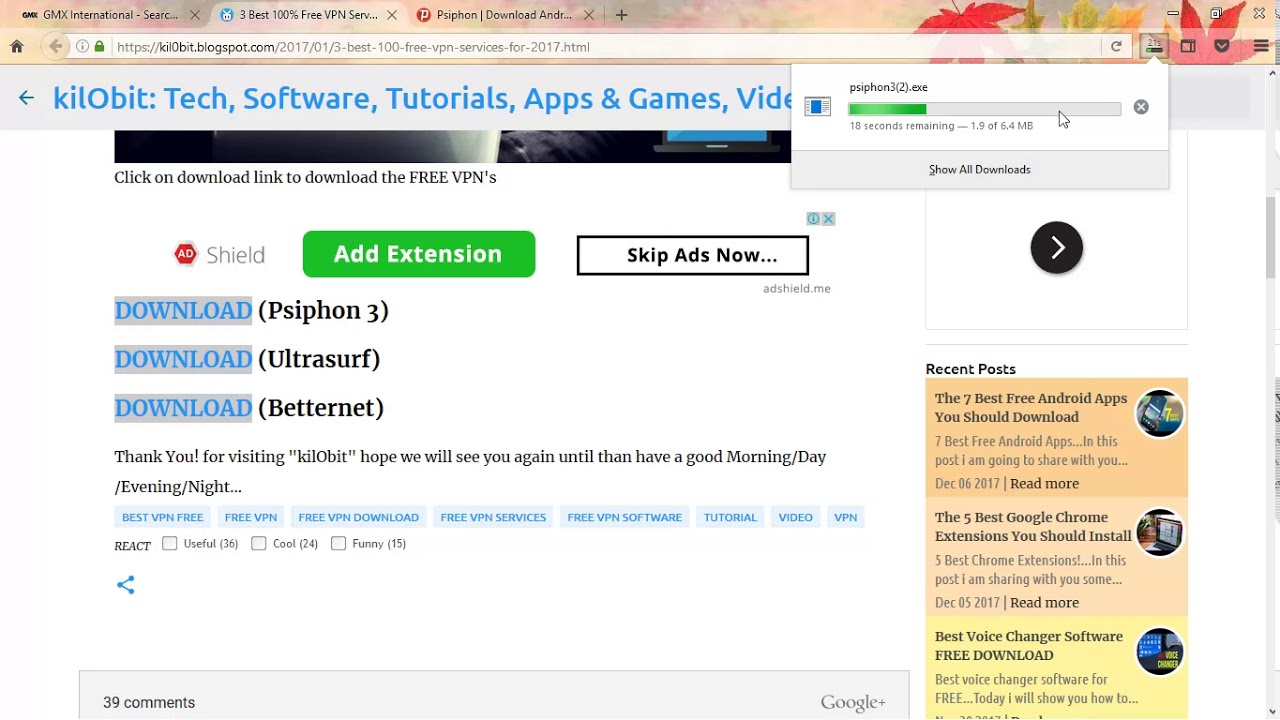Open FREE VPN tag
Viewport: 1280px width, 720px height.
pyautogui.click(x=251, y=517)
